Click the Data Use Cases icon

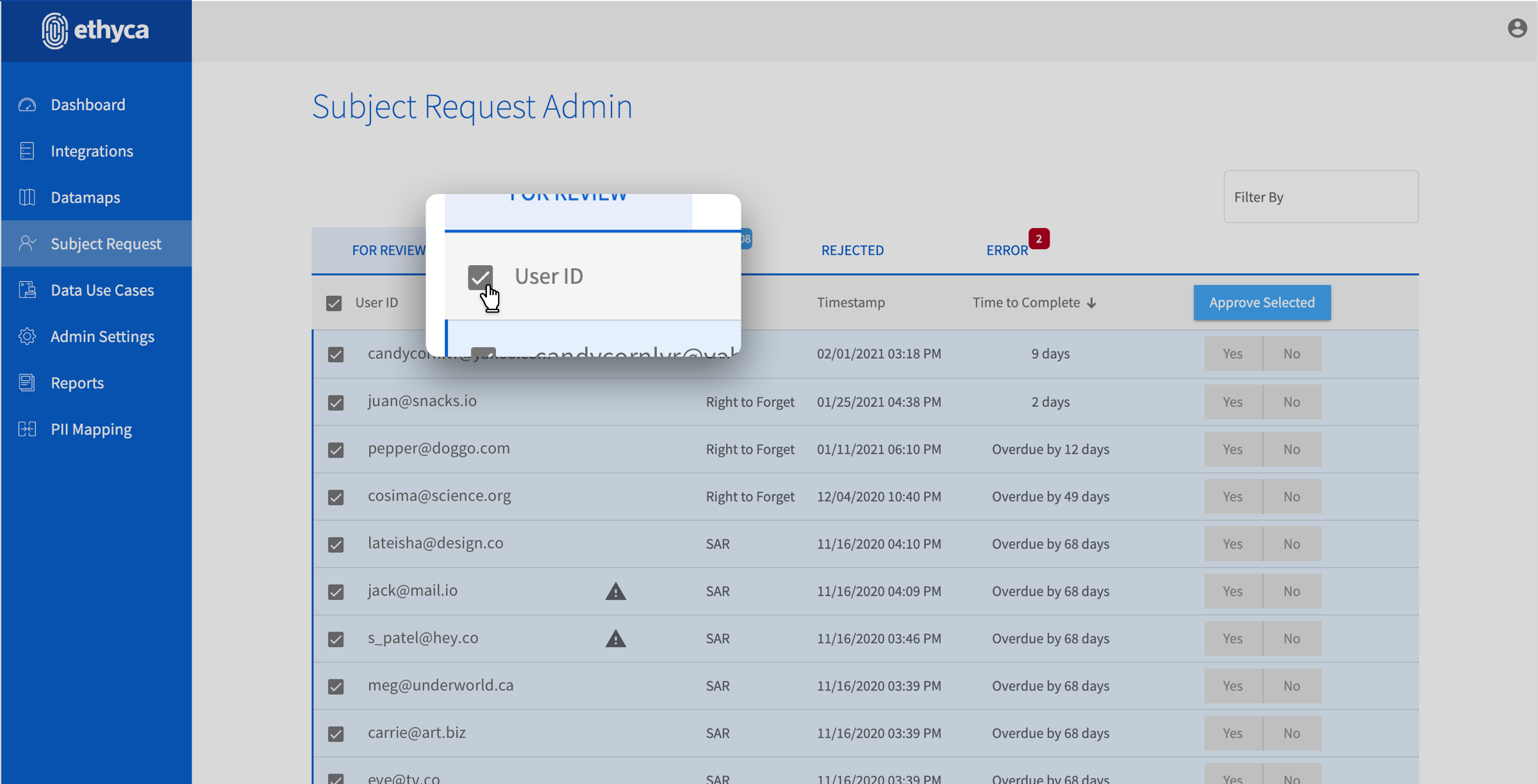(x=27, y=290)
